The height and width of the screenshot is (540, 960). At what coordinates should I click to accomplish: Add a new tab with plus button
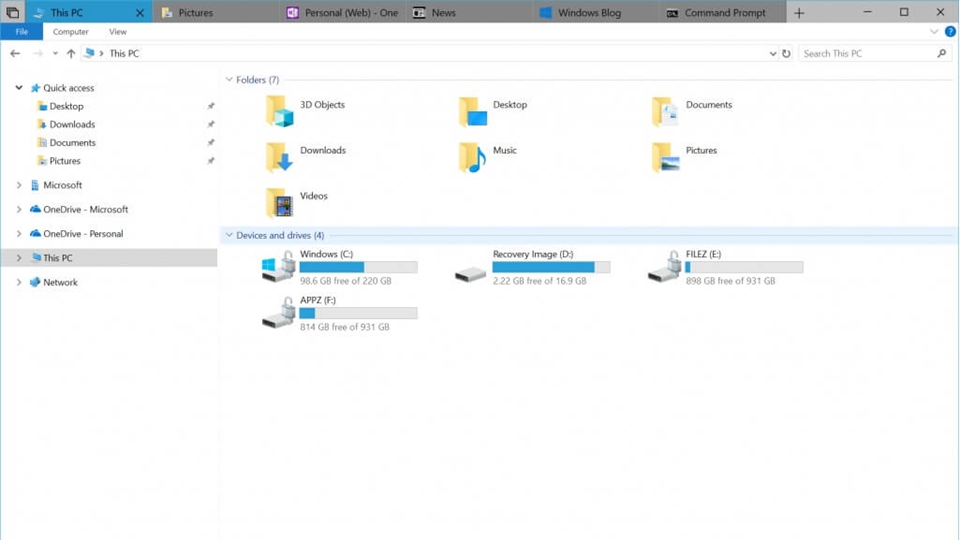[799, 13]
